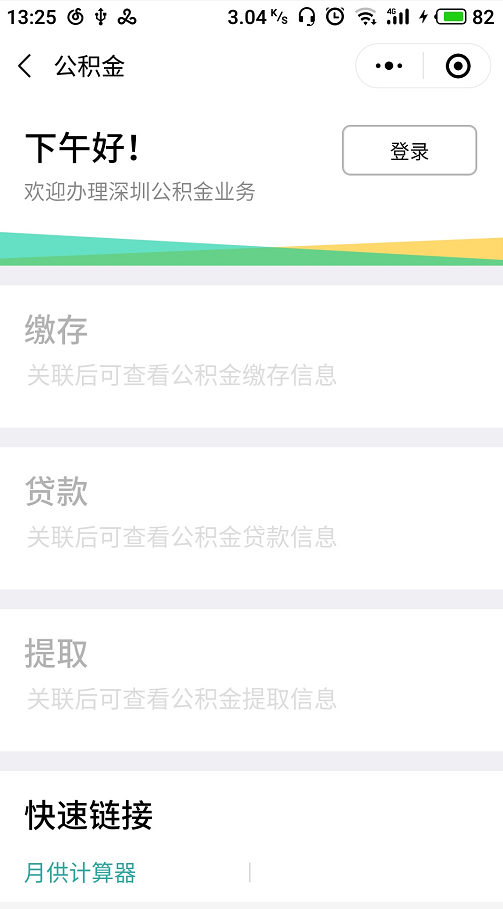Open the 贷款 loan section
Viewport: 503px width, 909px height.
point(252,518)
